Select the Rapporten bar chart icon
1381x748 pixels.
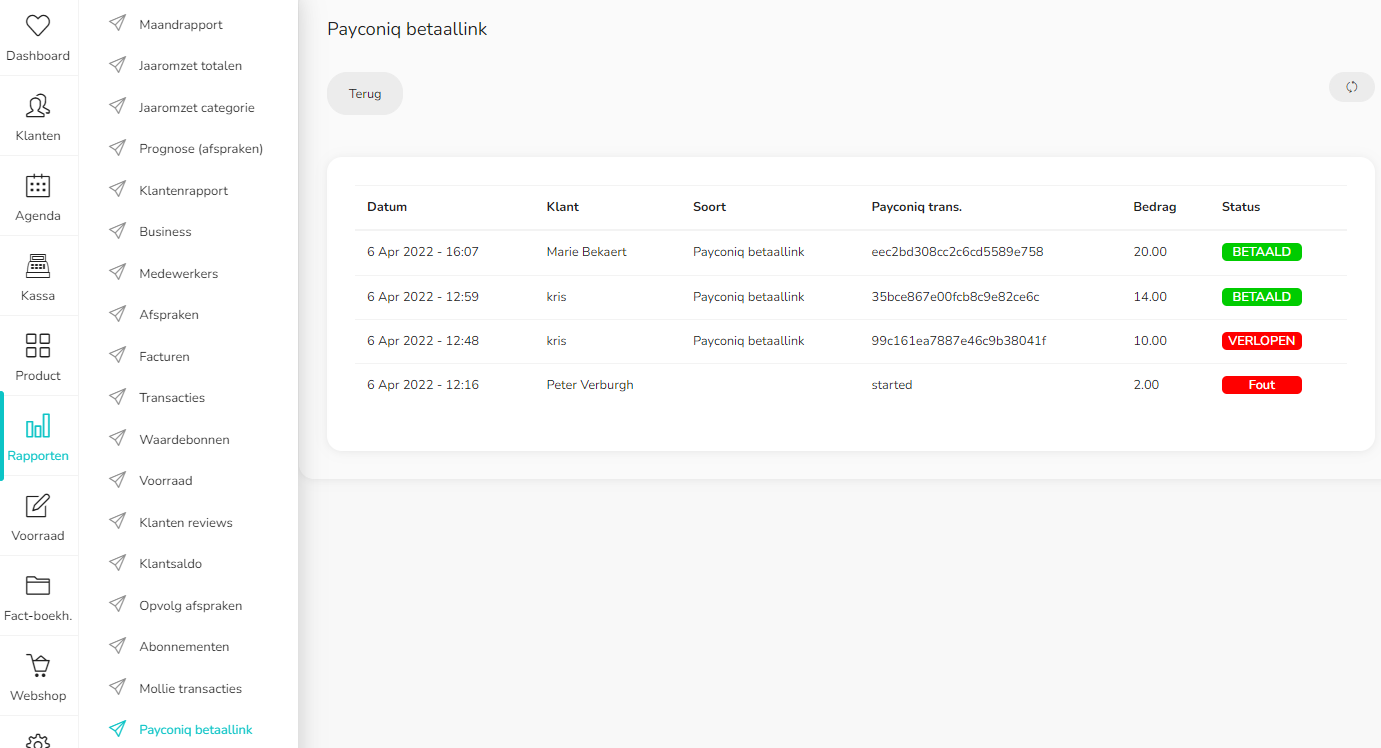(38, 426)
